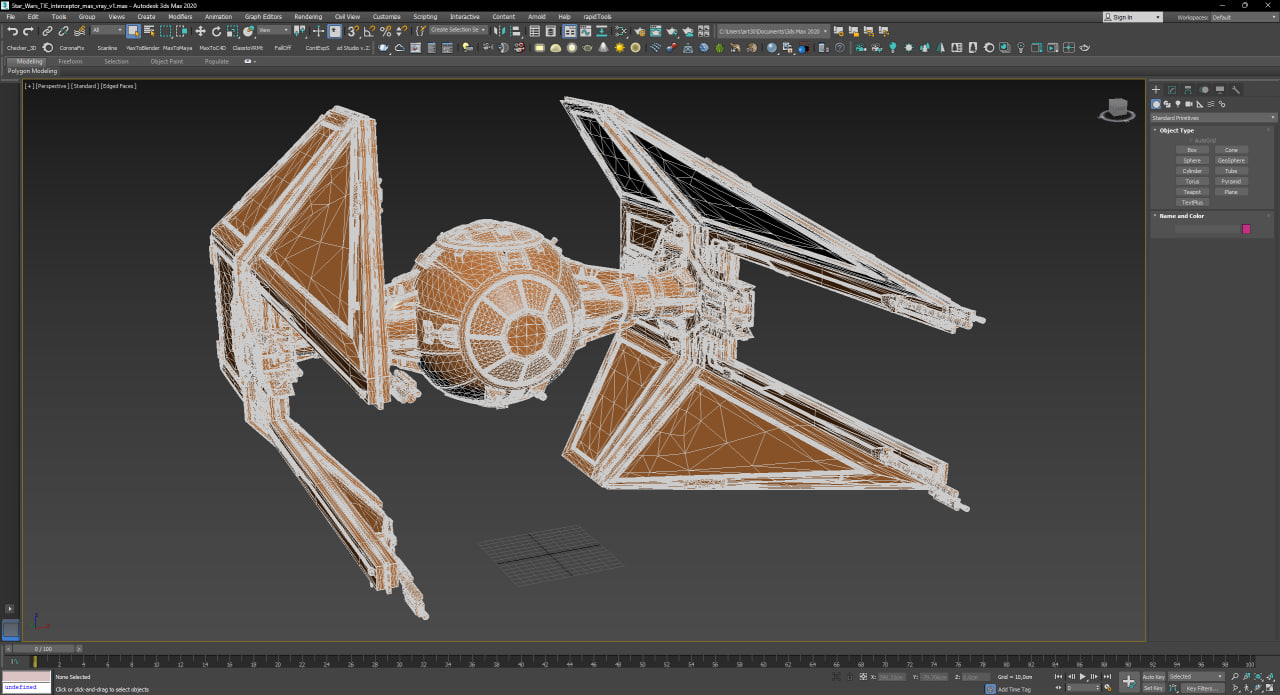Open the Utilities wrench panel icon
Viewport: 1280px width, 695px height.
tap(1236, 89)
